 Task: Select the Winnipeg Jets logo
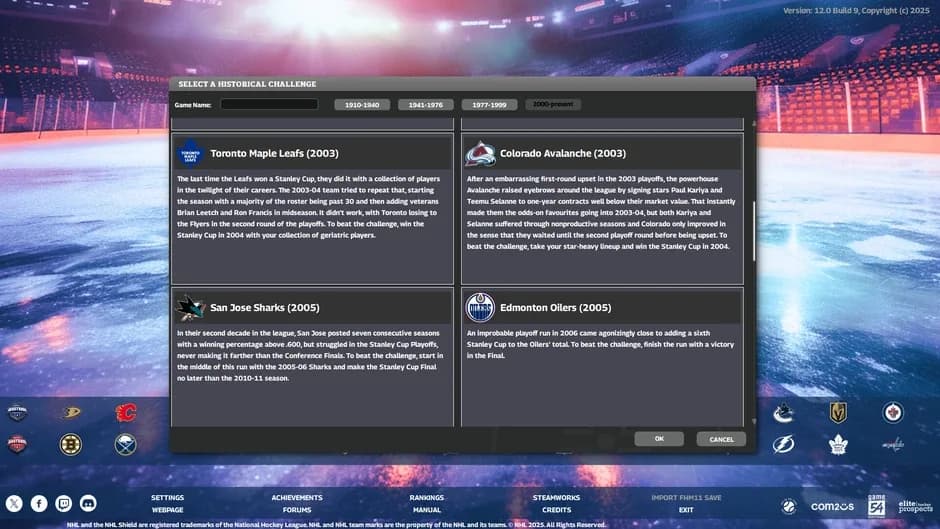click(x=893, y=413)
